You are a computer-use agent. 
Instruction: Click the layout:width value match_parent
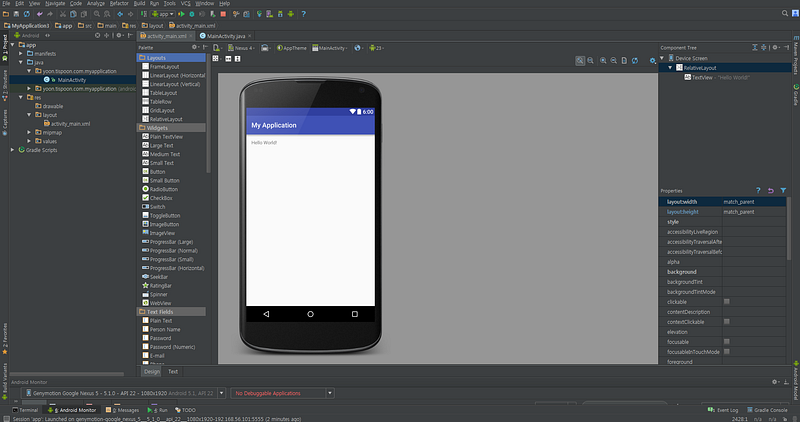click(754, 202)
